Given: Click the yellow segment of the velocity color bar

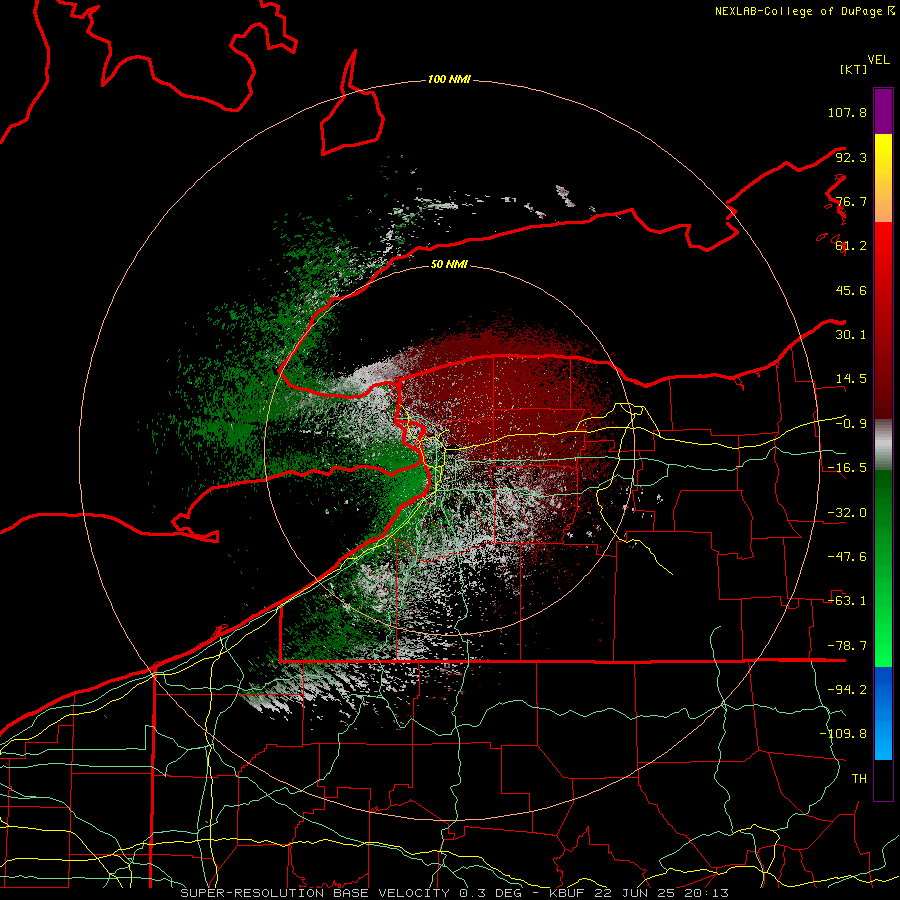Looking at the screenshot, I should (x=883, y=155).
